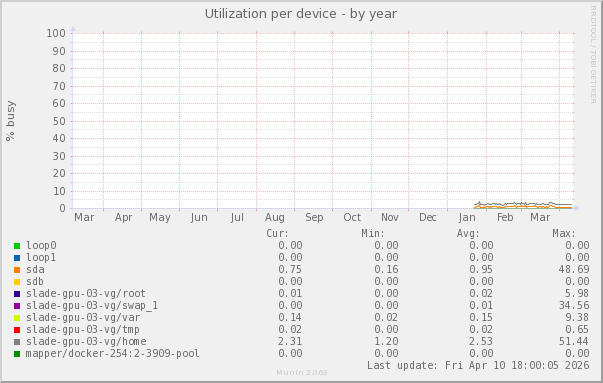
Task: Click the sdb yellow legend swatch
Action: tap(17, 282)
